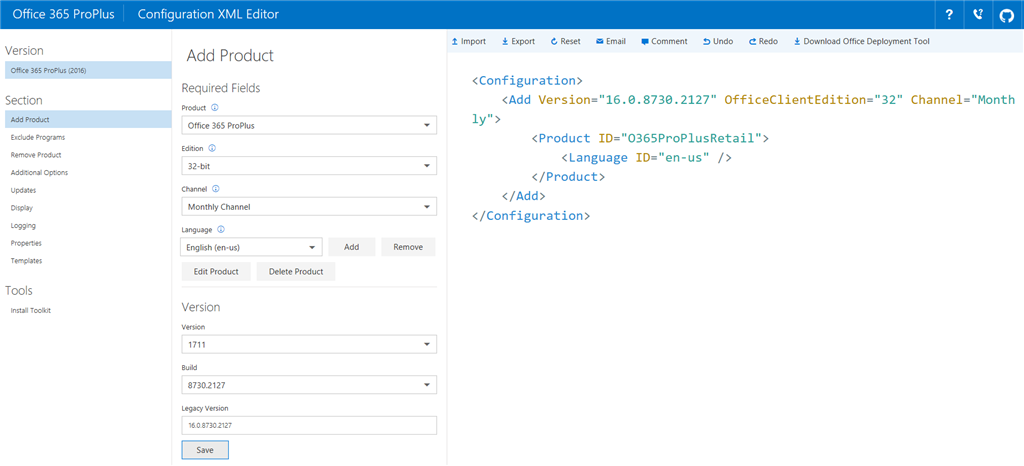Open the Properties section
1024x466 pixels.
26,243
